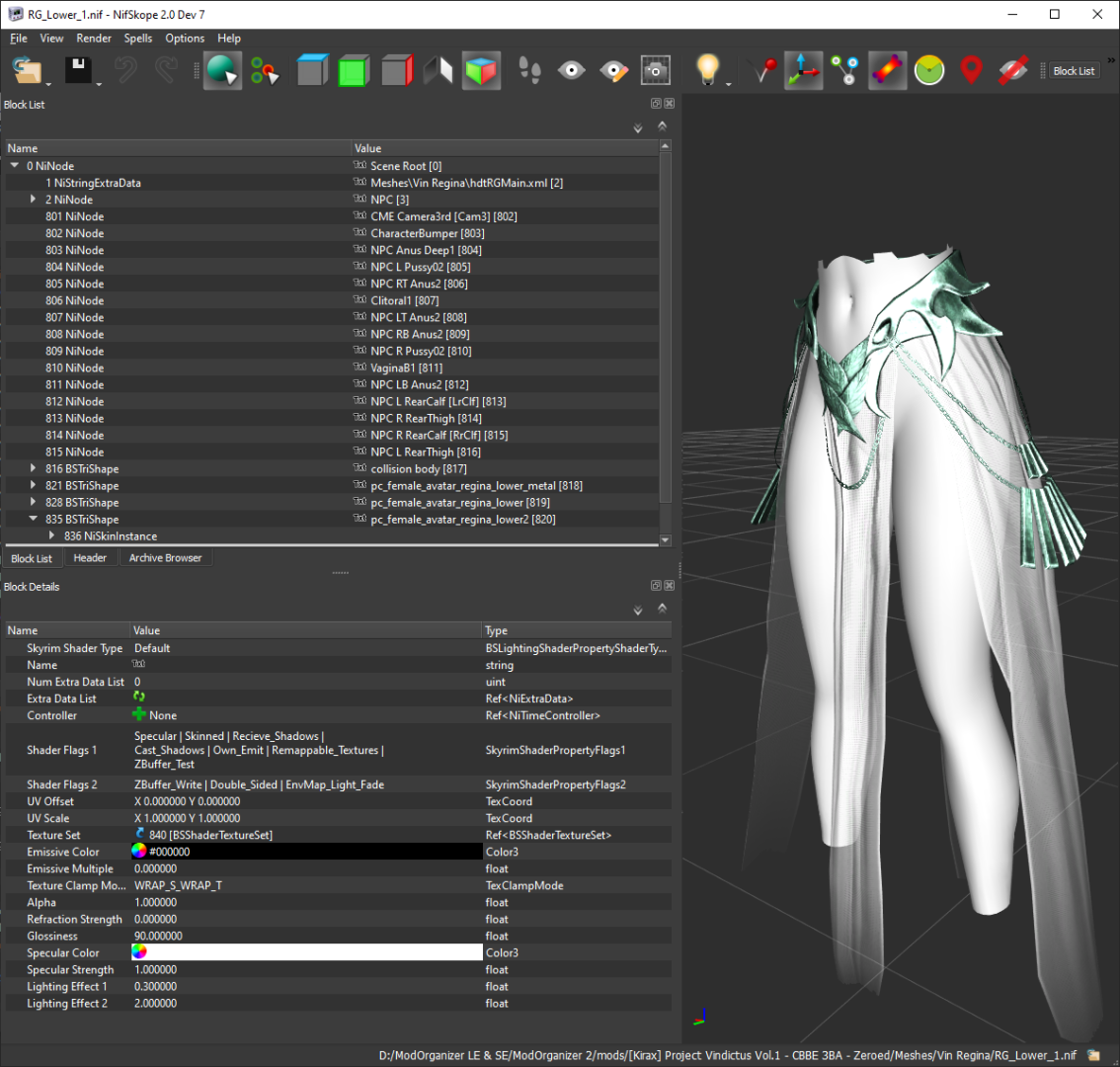Collapse the 0 NiNode root tree item
The width and height of the screenshot is (1120, 1067).
(x=14, y=165)
